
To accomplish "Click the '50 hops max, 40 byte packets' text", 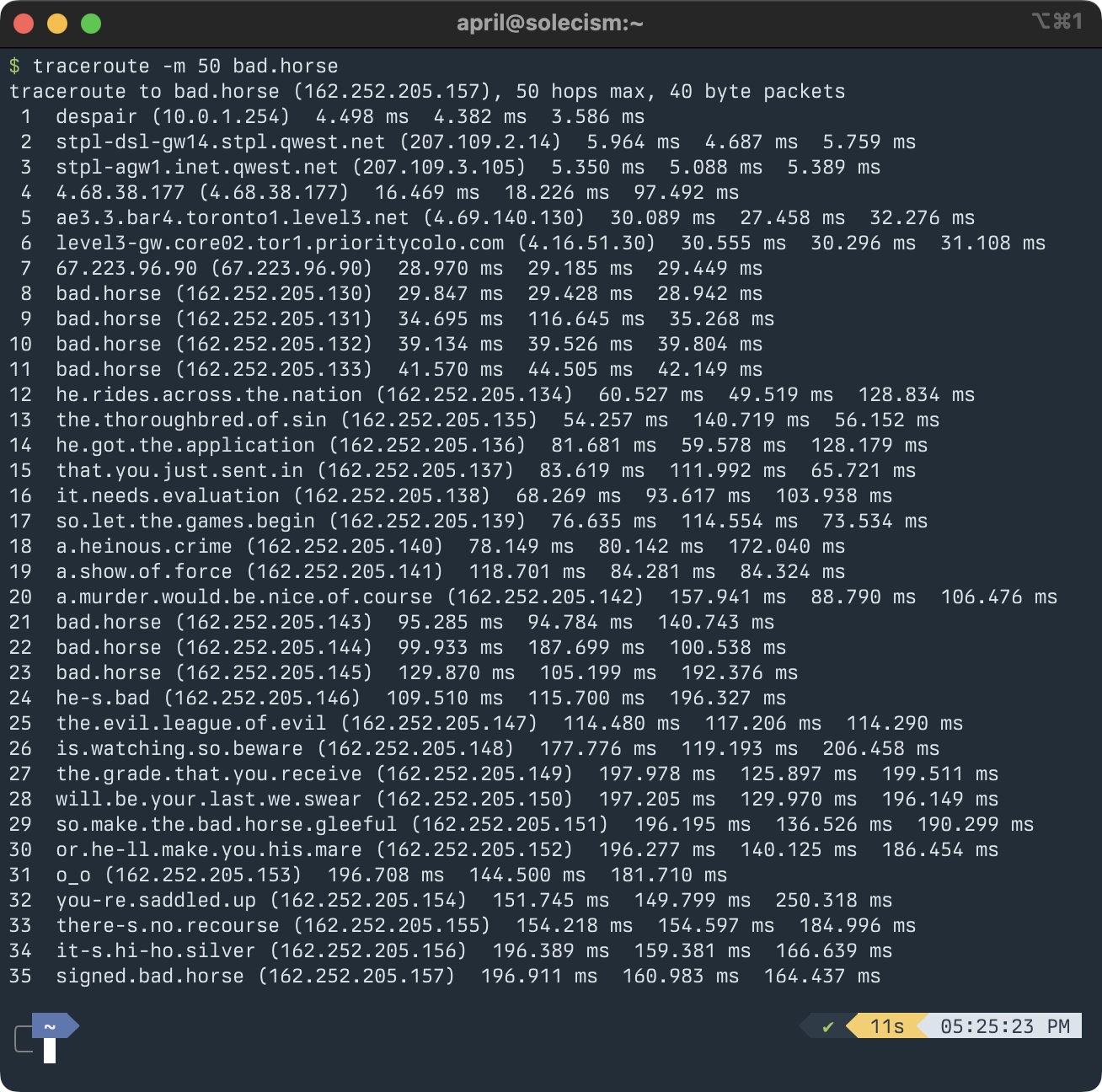I will (681, 91).
